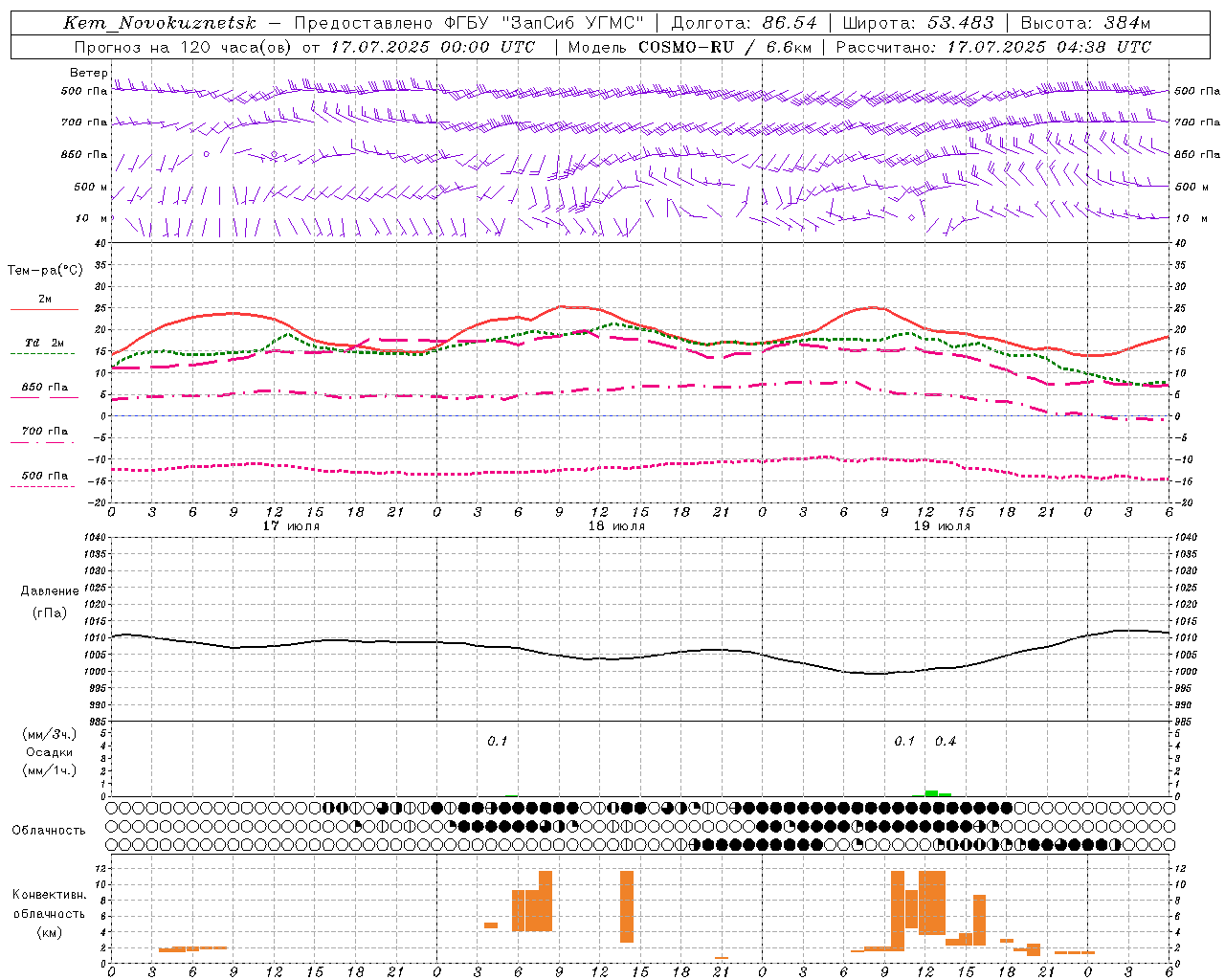
Task: Click the green precipitation bar on 19 июля
Action: tap(931, 792)
